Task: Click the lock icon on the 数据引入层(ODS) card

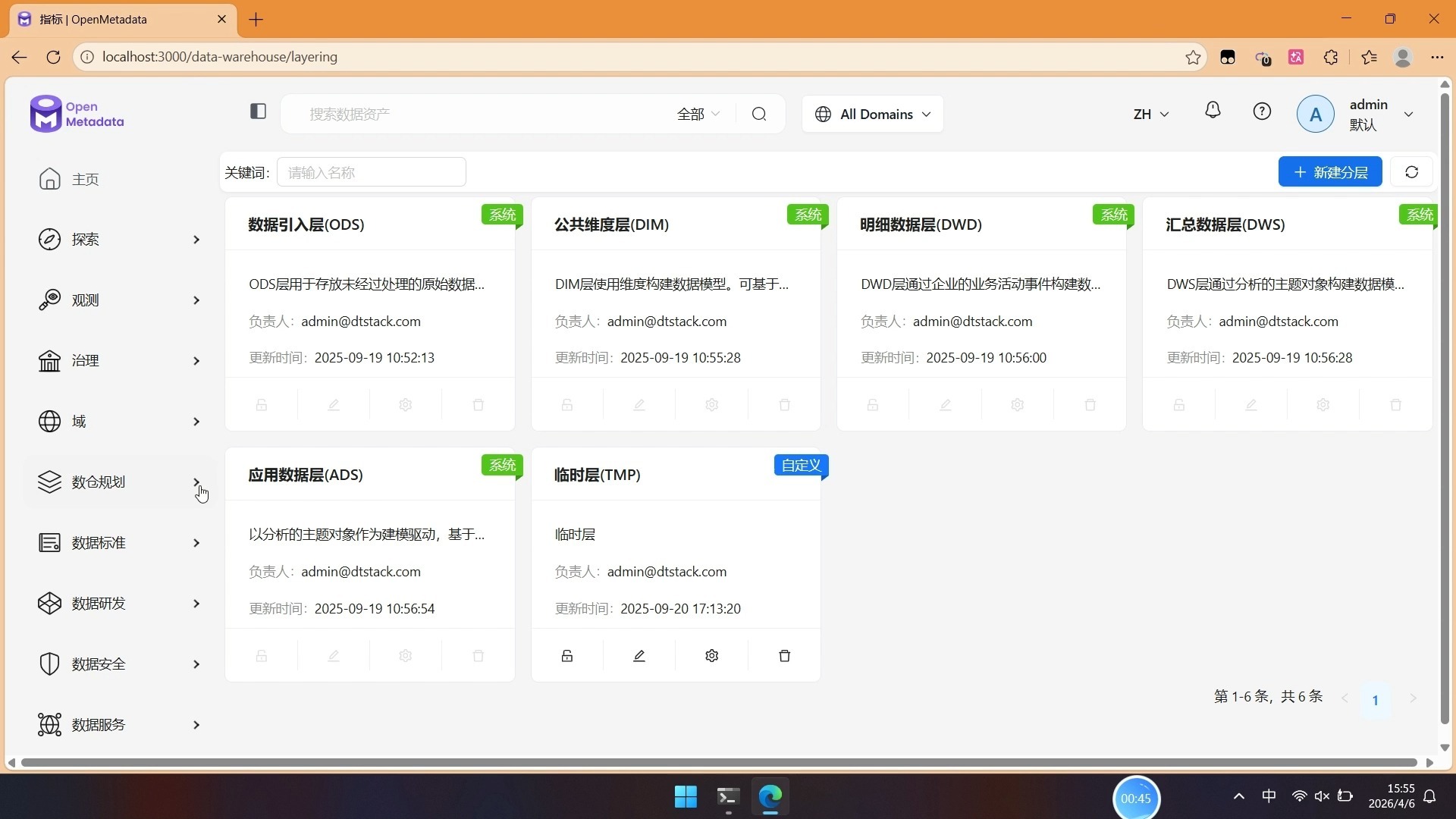Action: pos(262,405)
